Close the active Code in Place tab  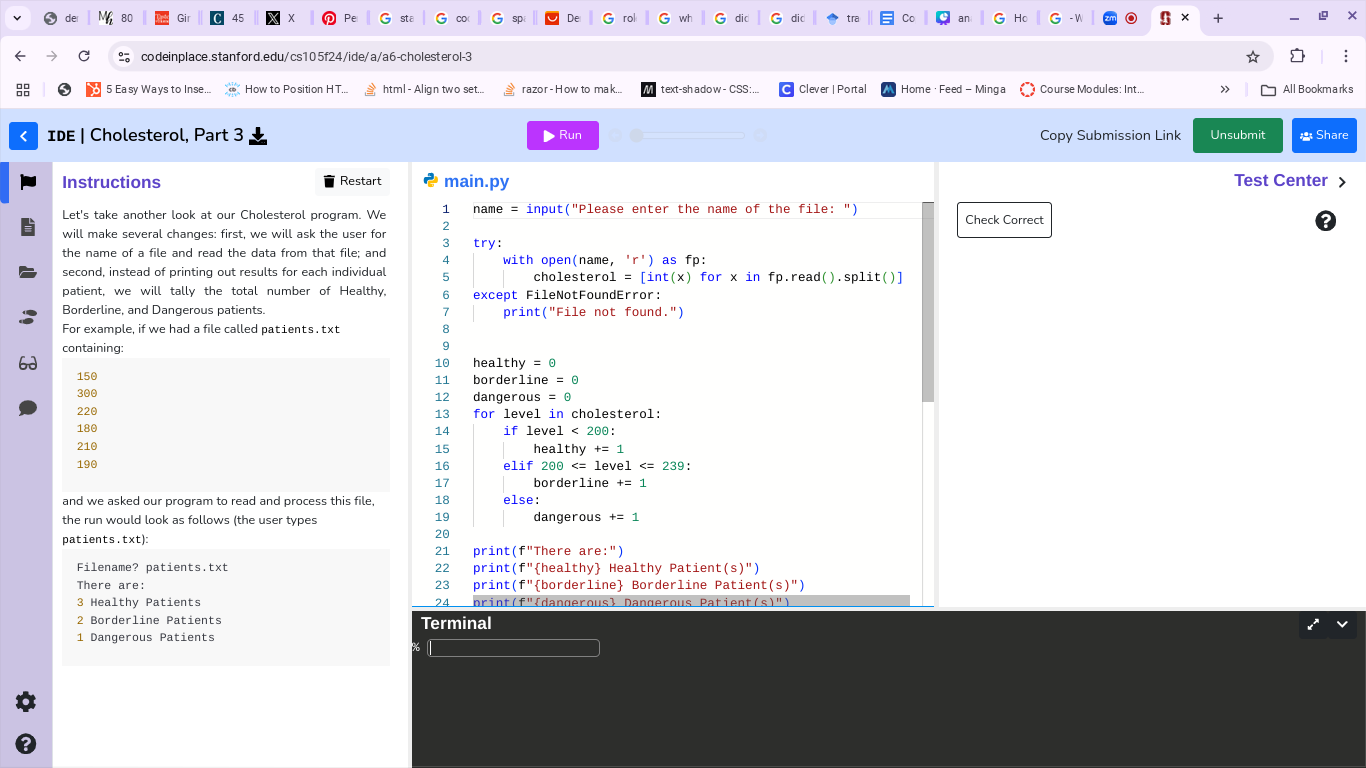coord(1185,18)
